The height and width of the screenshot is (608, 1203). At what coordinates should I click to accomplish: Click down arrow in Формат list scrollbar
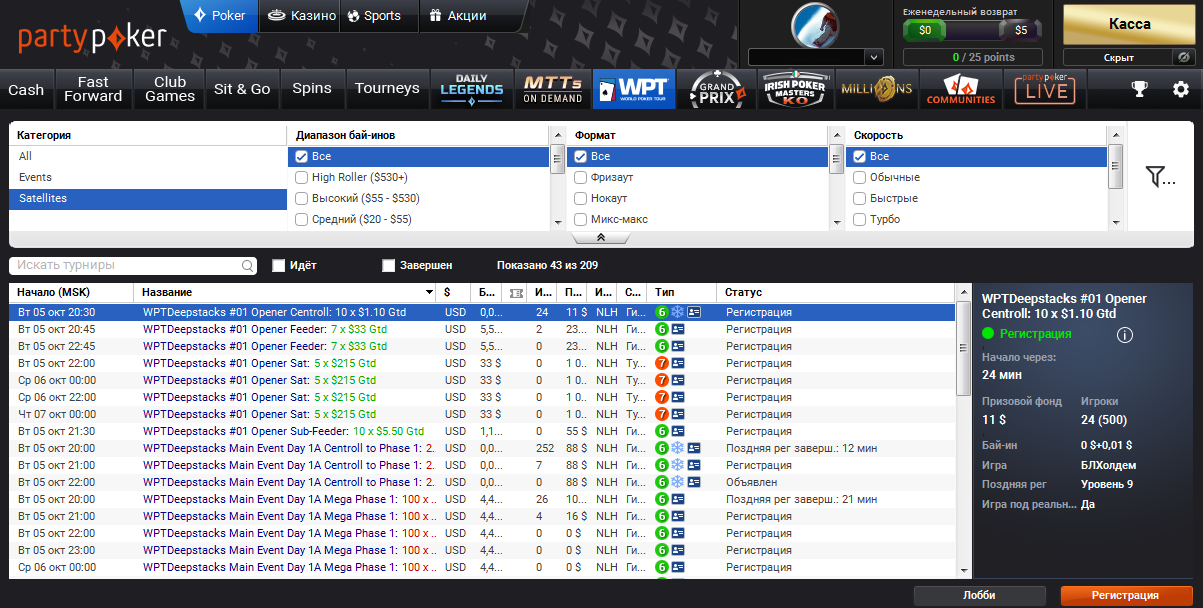[x=836, y=224]
